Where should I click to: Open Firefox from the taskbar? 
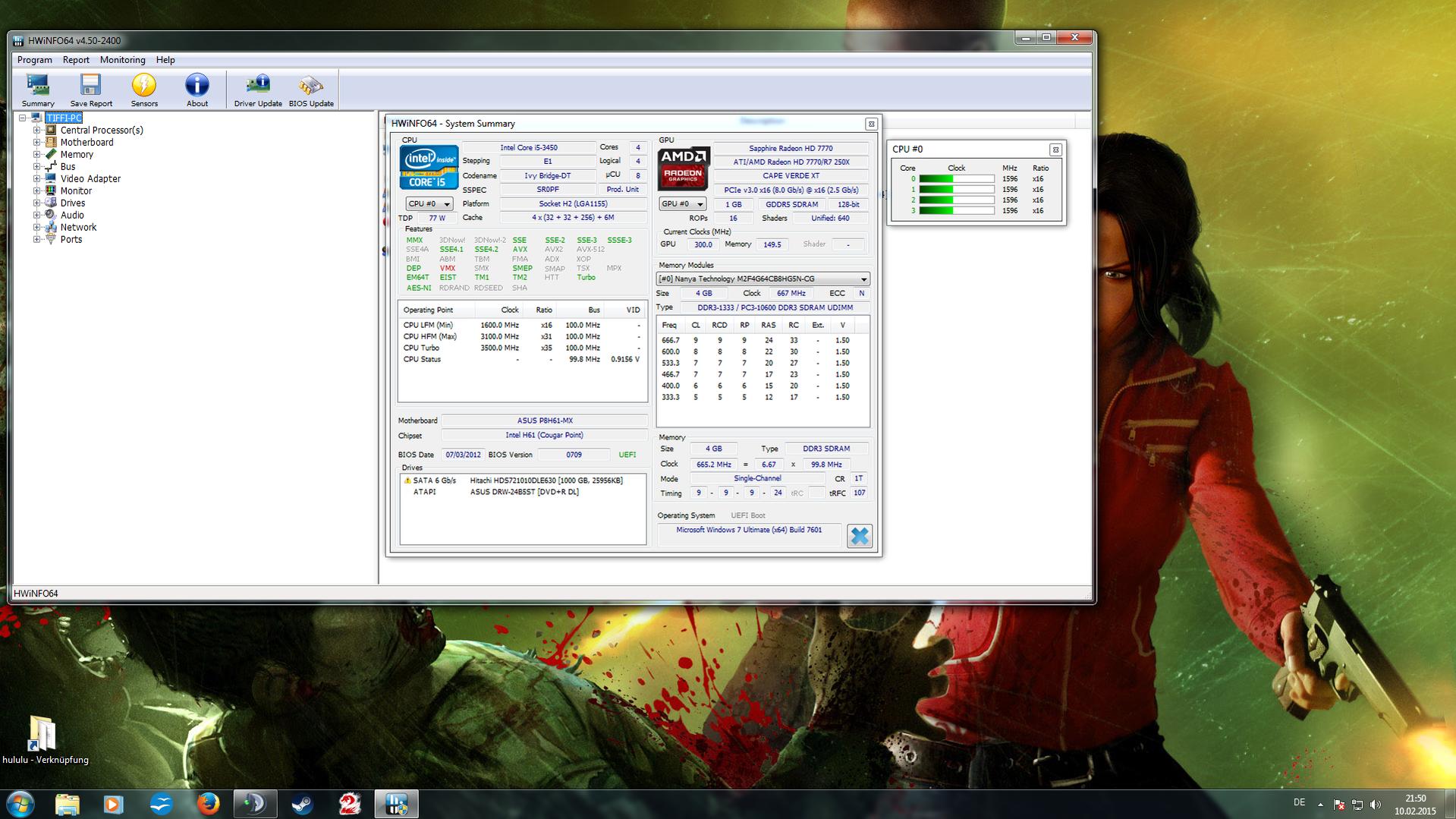(x=207, y=804)
